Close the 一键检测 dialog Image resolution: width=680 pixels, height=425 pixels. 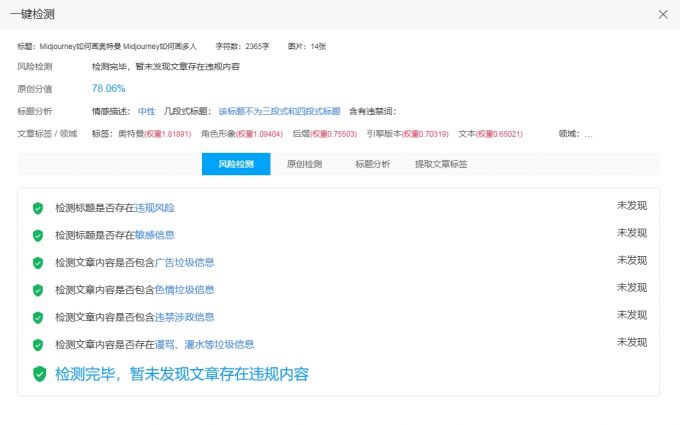click(x=663, y=14)
